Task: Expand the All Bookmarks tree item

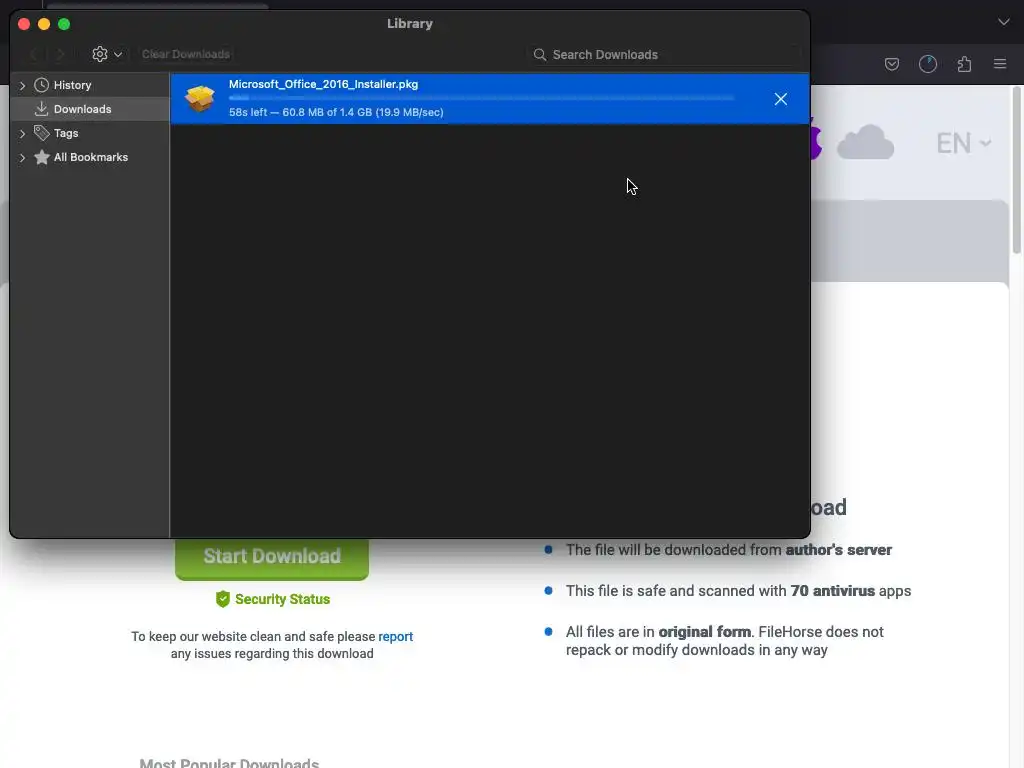Action: [22, 157]
